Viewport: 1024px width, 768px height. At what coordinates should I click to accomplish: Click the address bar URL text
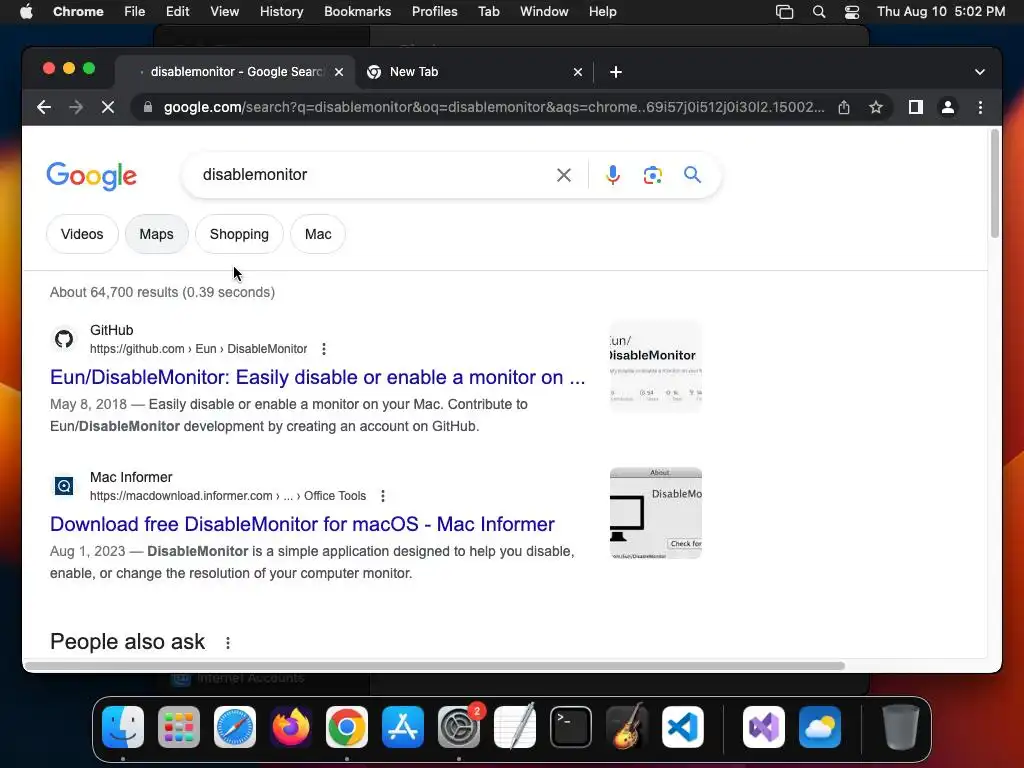pos(494,107)
